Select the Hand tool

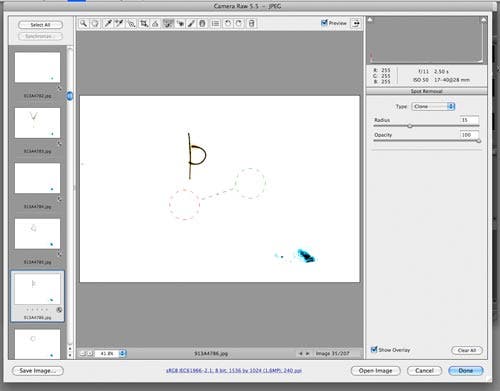click(x=95, y=23)
